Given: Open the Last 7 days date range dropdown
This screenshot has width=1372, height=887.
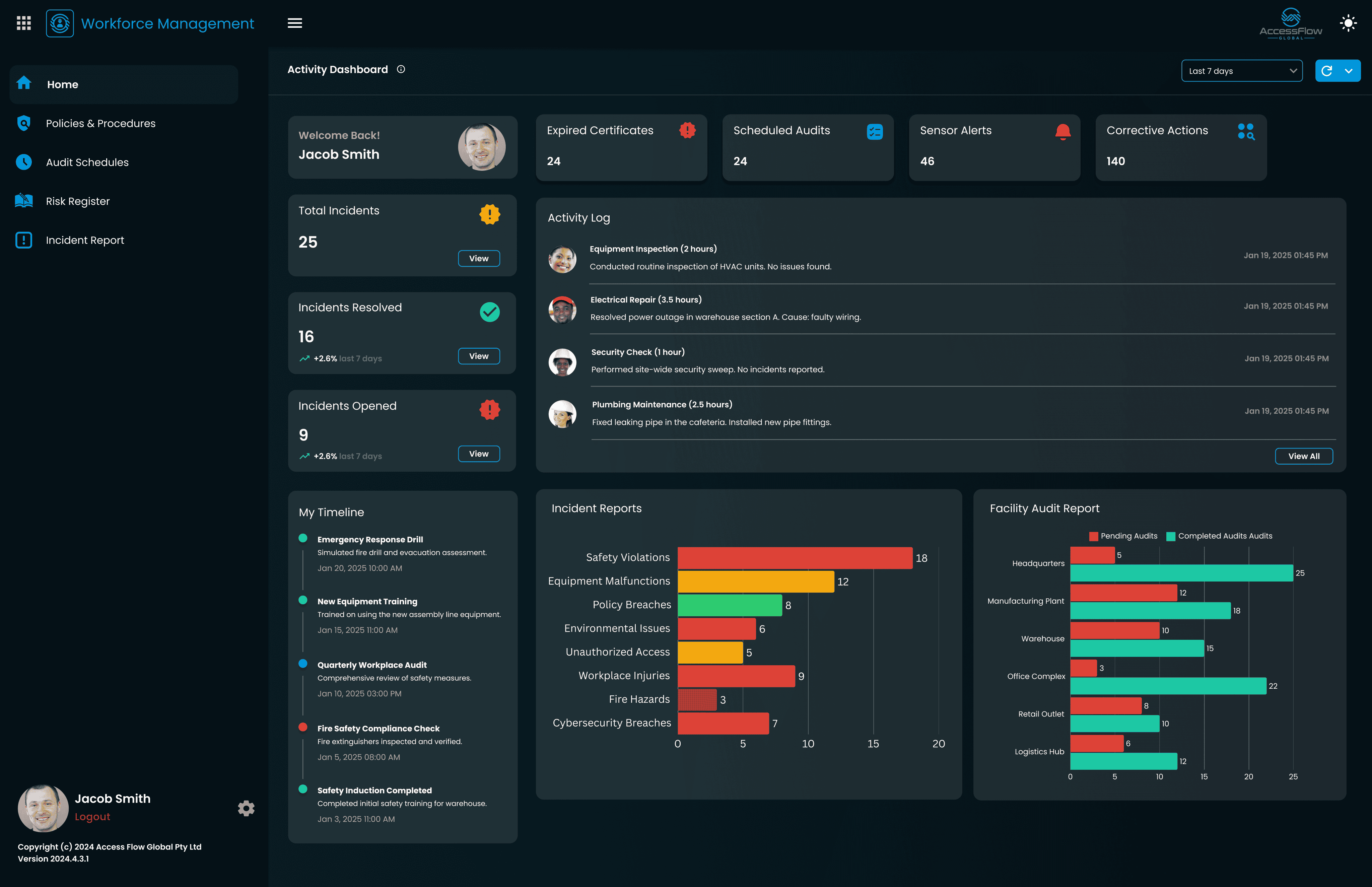Looking at the screenshot, I should click(x=1242, y=70).
